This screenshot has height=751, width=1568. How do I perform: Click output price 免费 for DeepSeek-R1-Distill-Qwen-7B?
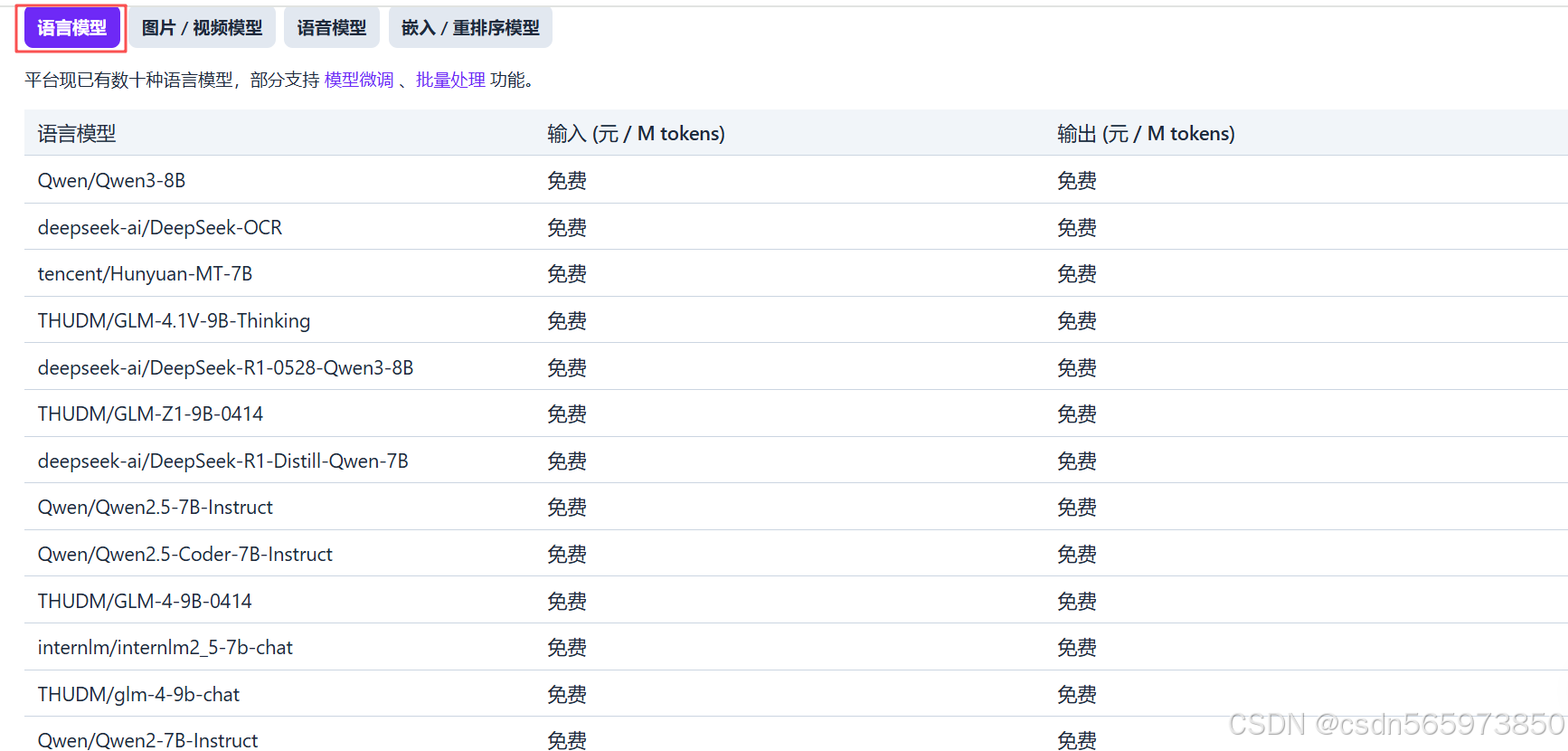point(1077,461)
